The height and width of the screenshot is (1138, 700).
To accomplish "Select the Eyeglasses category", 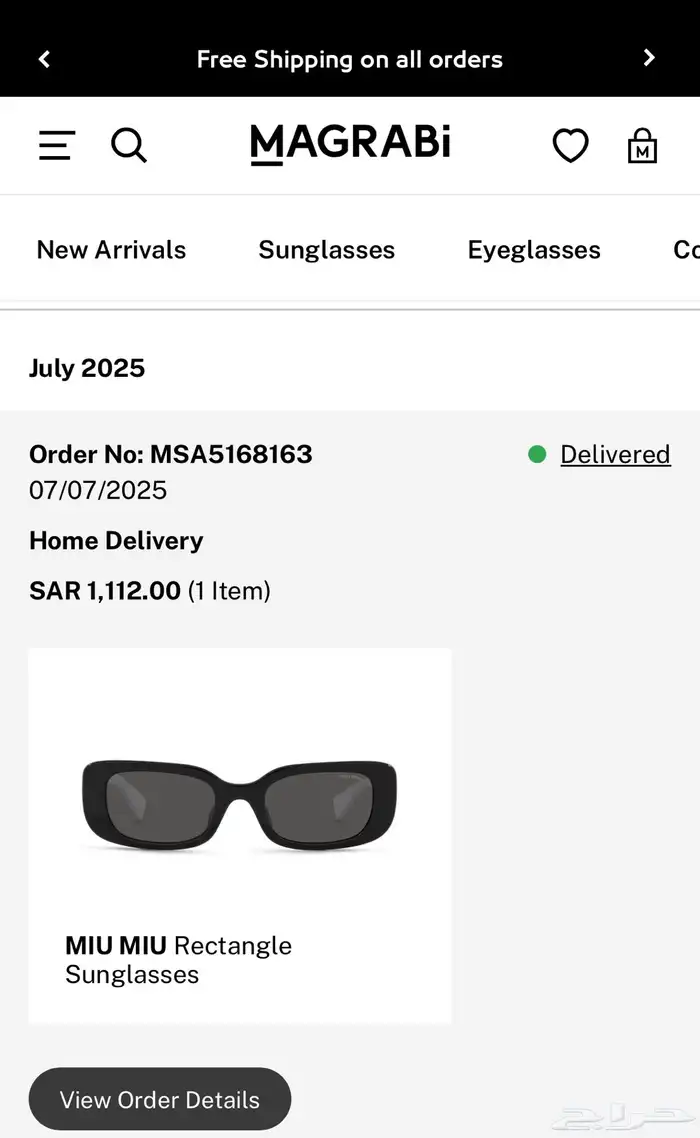I will 534,250.
